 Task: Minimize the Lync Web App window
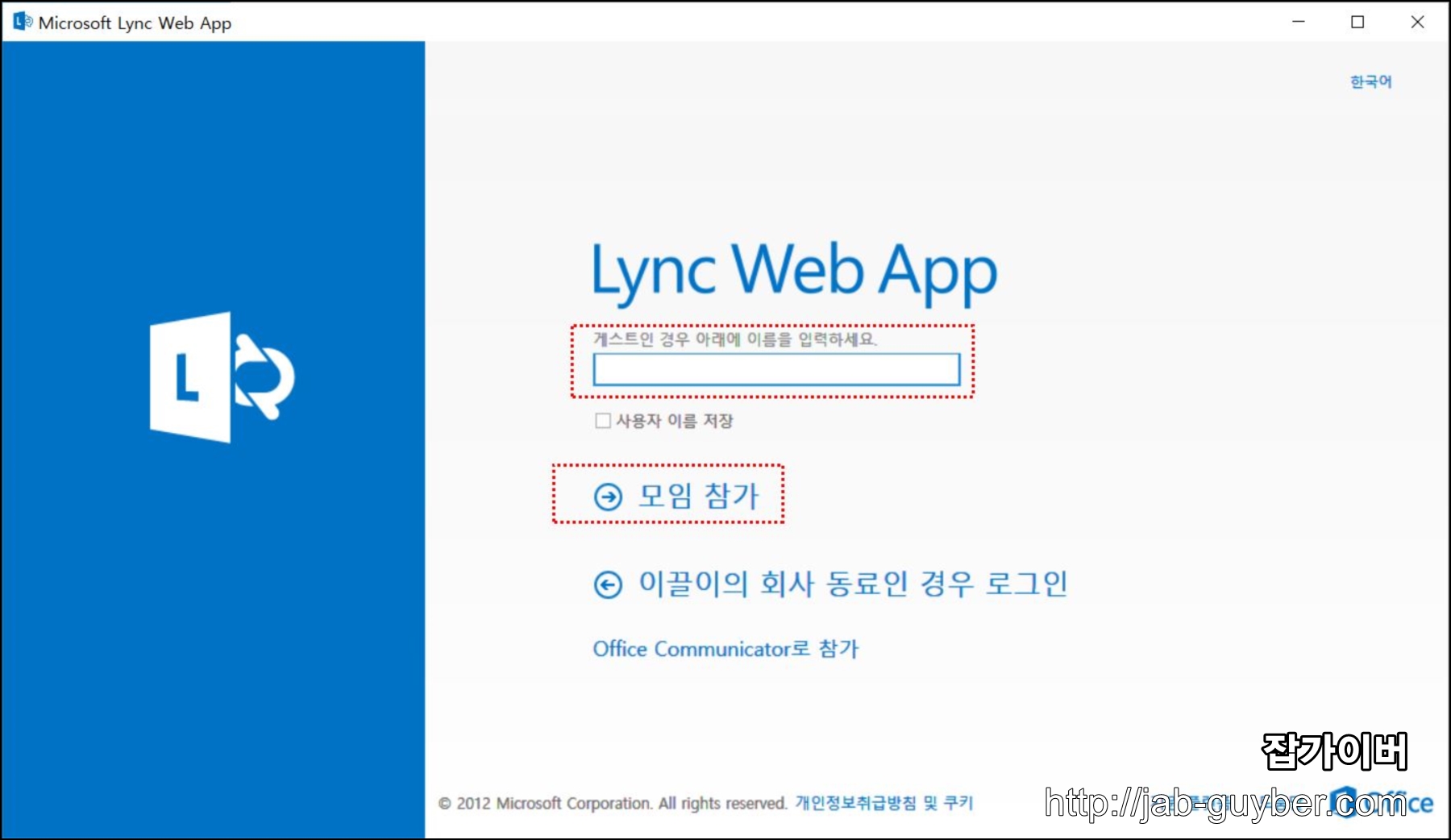1299,22
